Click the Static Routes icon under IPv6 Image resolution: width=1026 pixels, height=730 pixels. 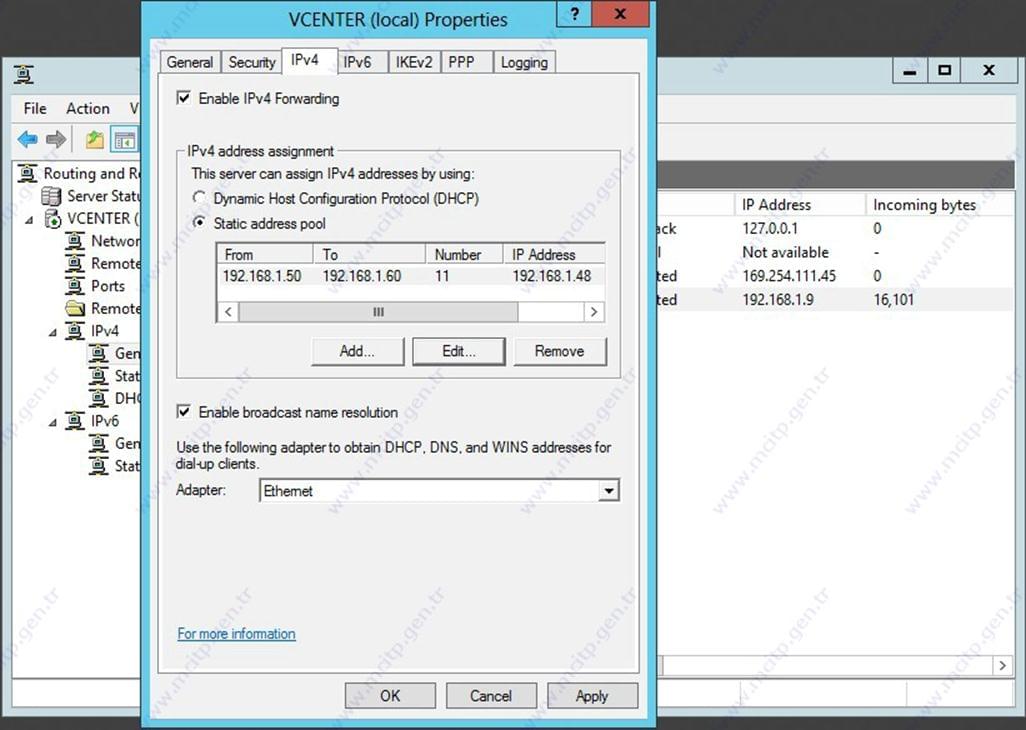point(98,465)
